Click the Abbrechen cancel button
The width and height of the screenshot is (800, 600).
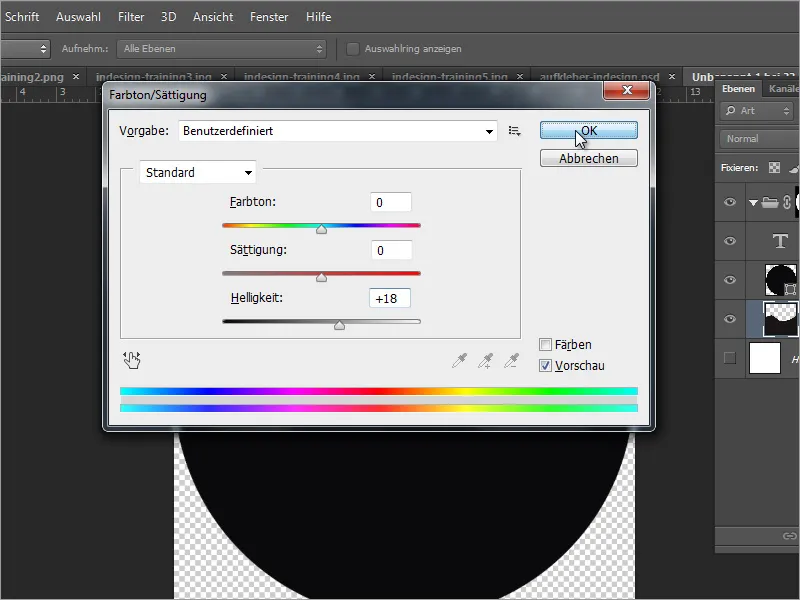(x=589, y=158)
